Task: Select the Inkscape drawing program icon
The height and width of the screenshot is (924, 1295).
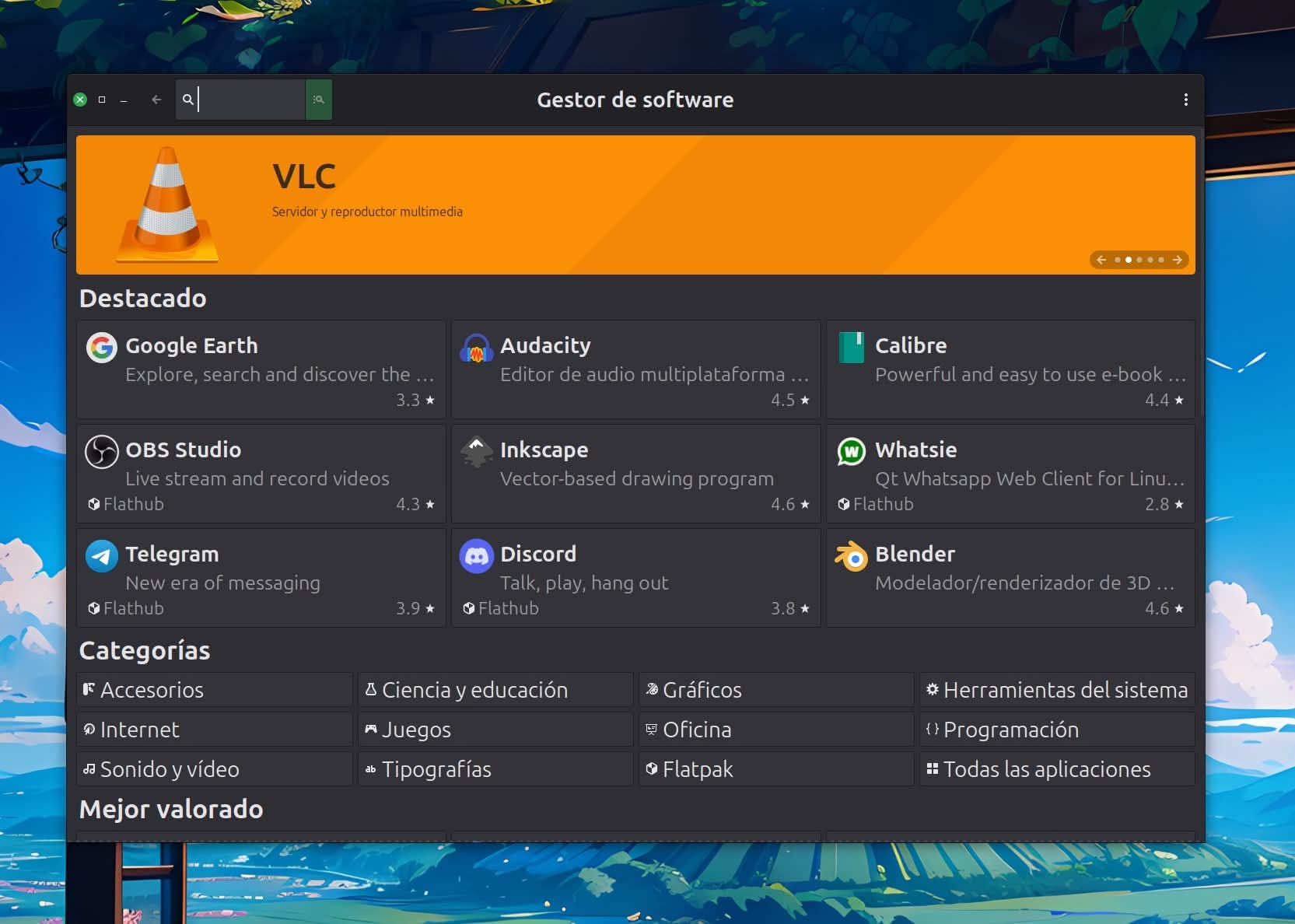Action: pyautogui.click(x=476, y=451)
